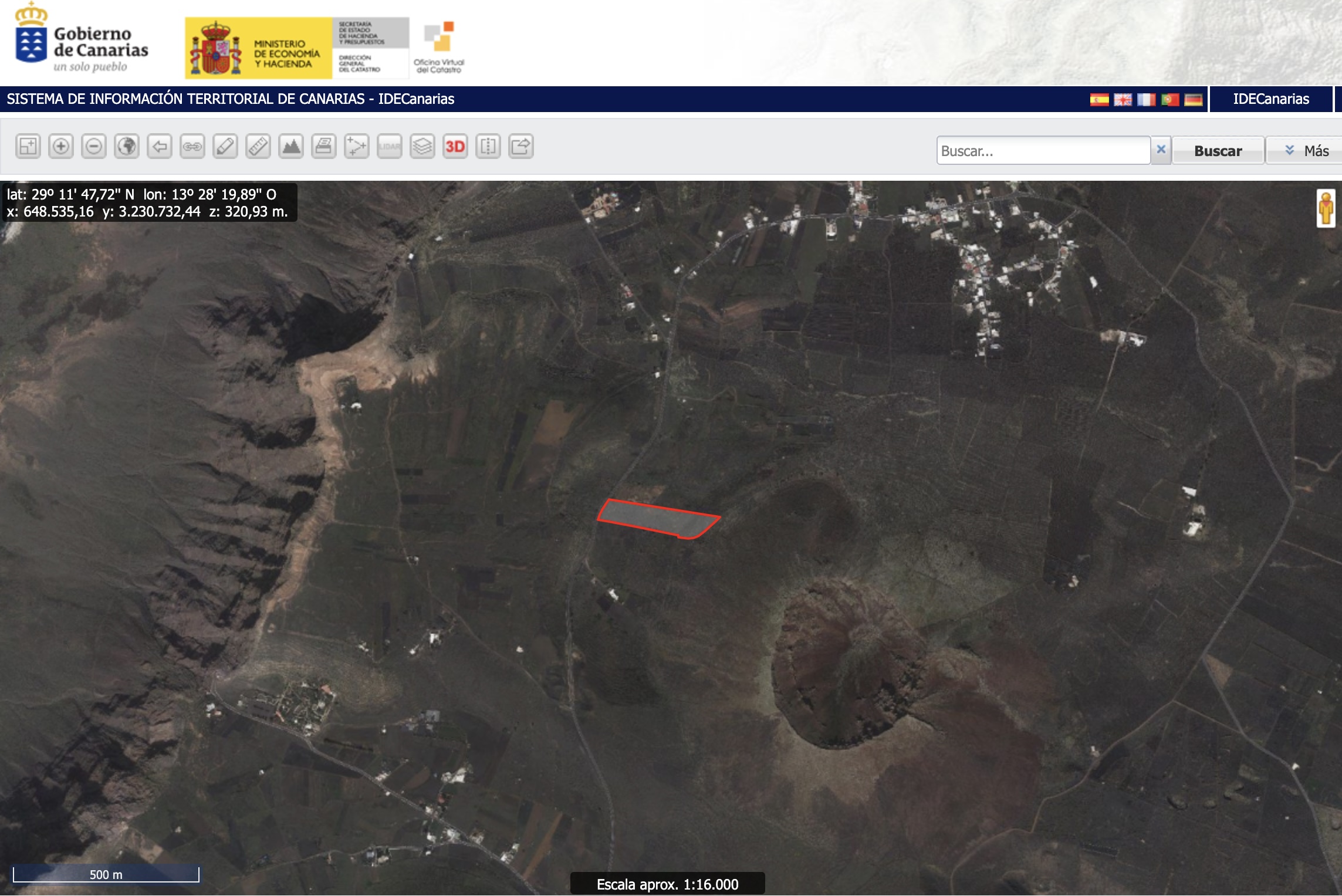1342x896 pixels.
Task: Click the pencil drawing tool
Action: coord(225,147)
